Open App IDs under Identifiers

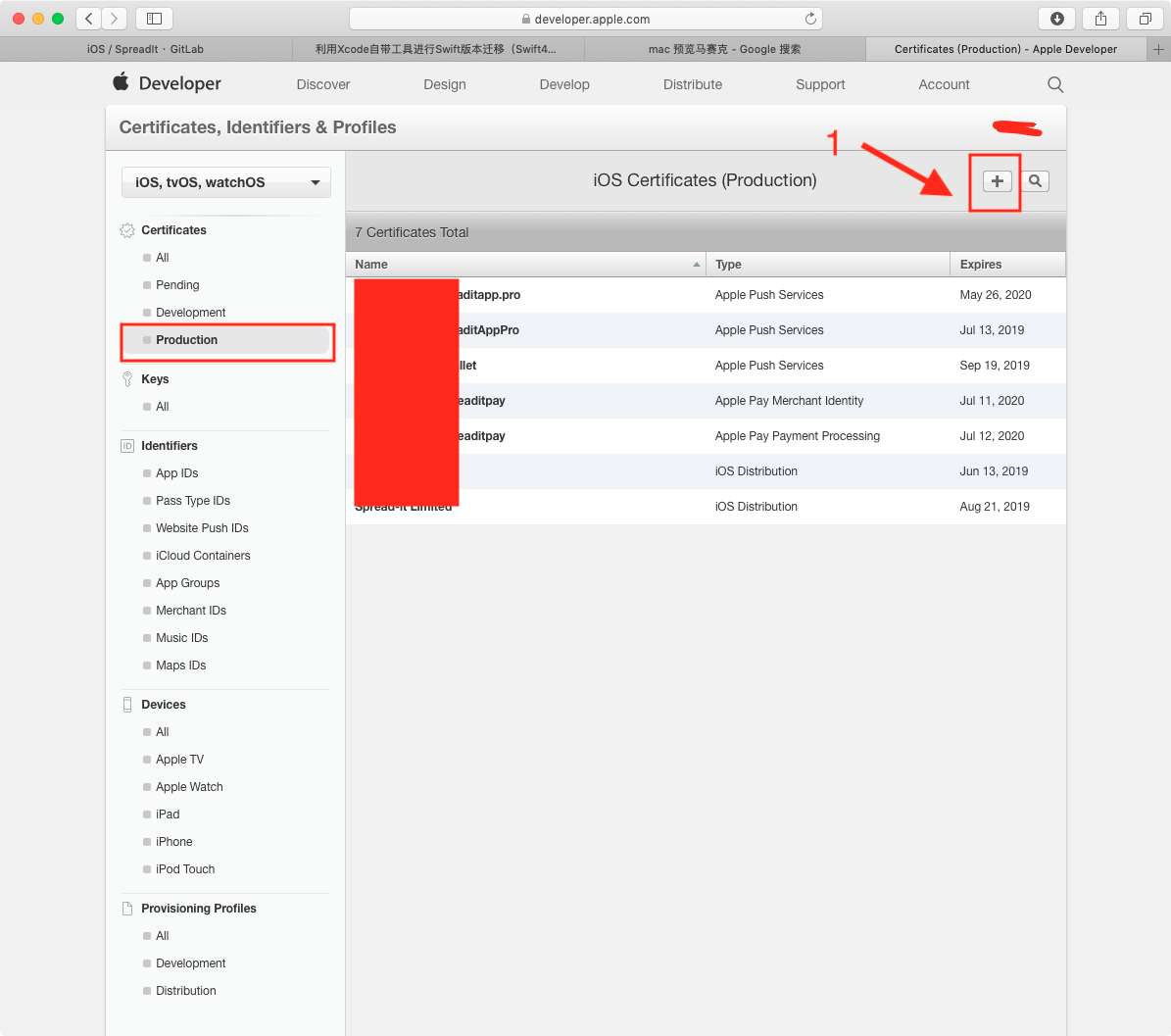pyautogui.click(x=176, y=473)
